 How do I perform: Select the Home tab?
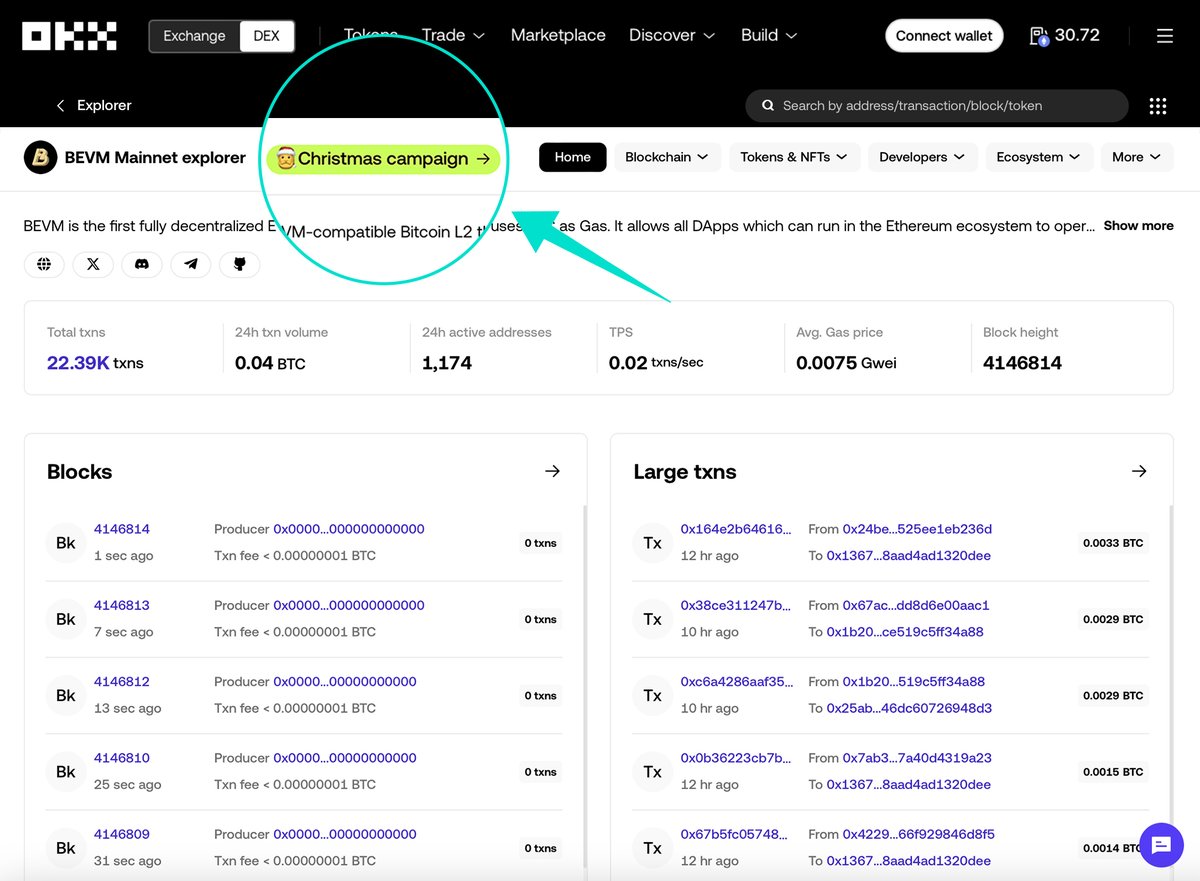[573, 157]
